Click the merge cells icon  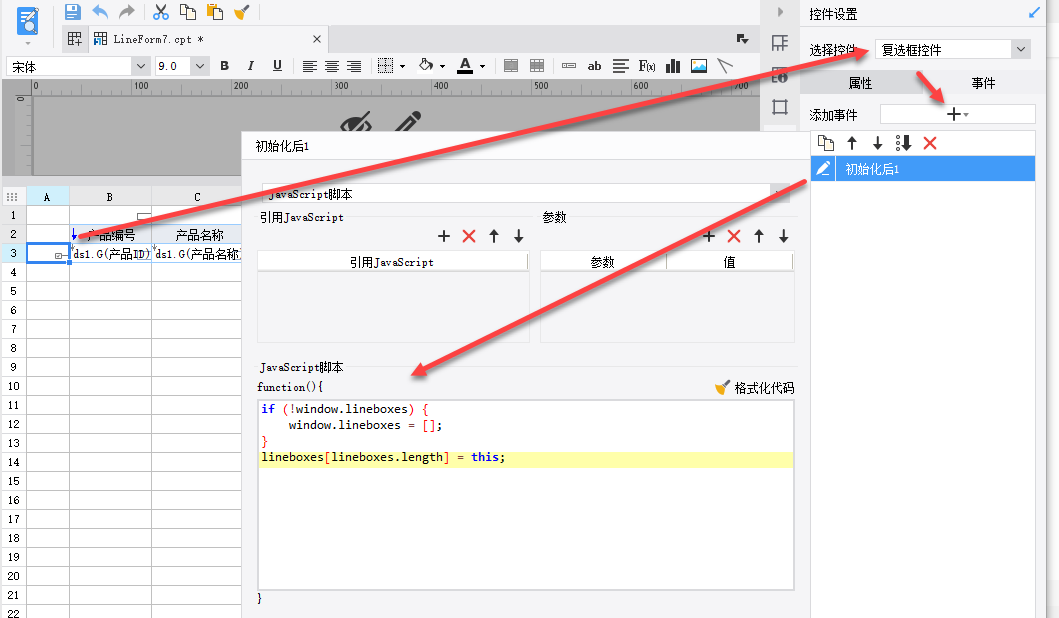[511, 66]
